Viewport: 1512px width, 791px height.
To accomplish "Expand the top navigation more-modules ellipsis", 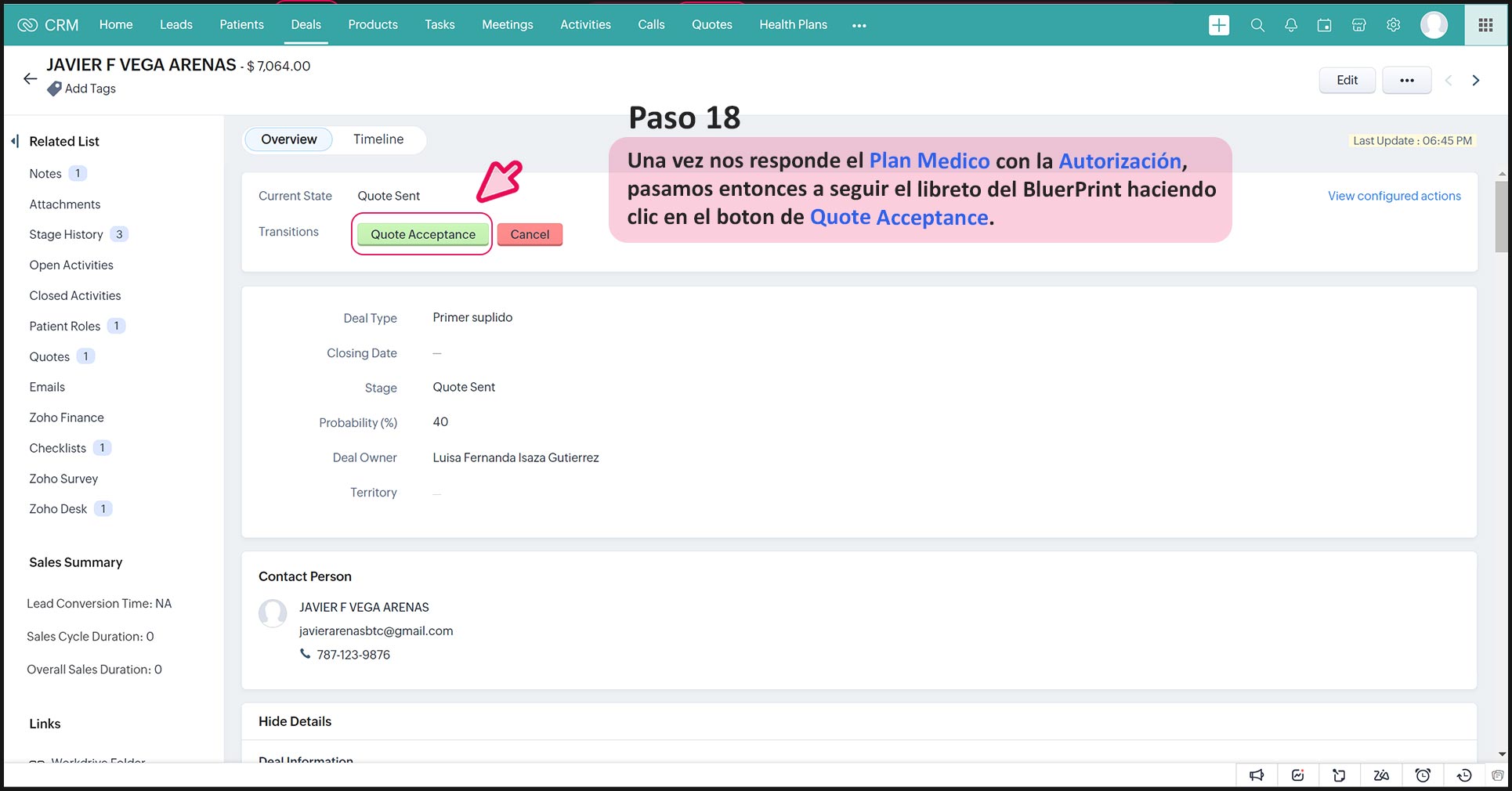I will [x=859, y=26].
